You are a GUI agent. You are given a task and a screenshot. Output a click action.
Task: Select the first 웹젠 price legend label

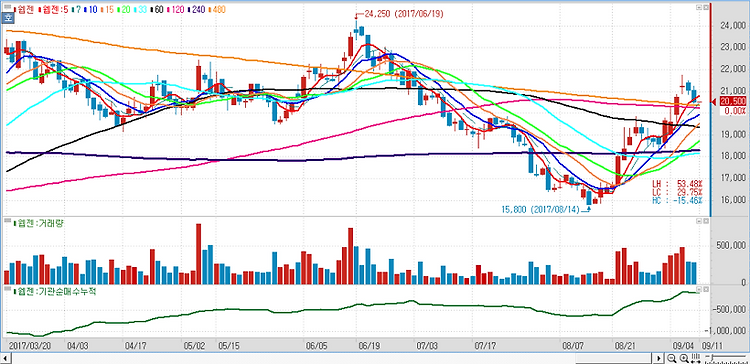[25, 9]
